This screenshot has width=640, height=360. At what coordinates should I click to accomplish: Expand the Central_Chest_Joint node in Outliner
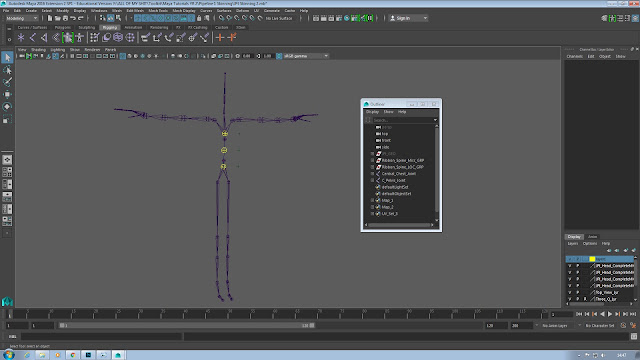click(372, 173)
